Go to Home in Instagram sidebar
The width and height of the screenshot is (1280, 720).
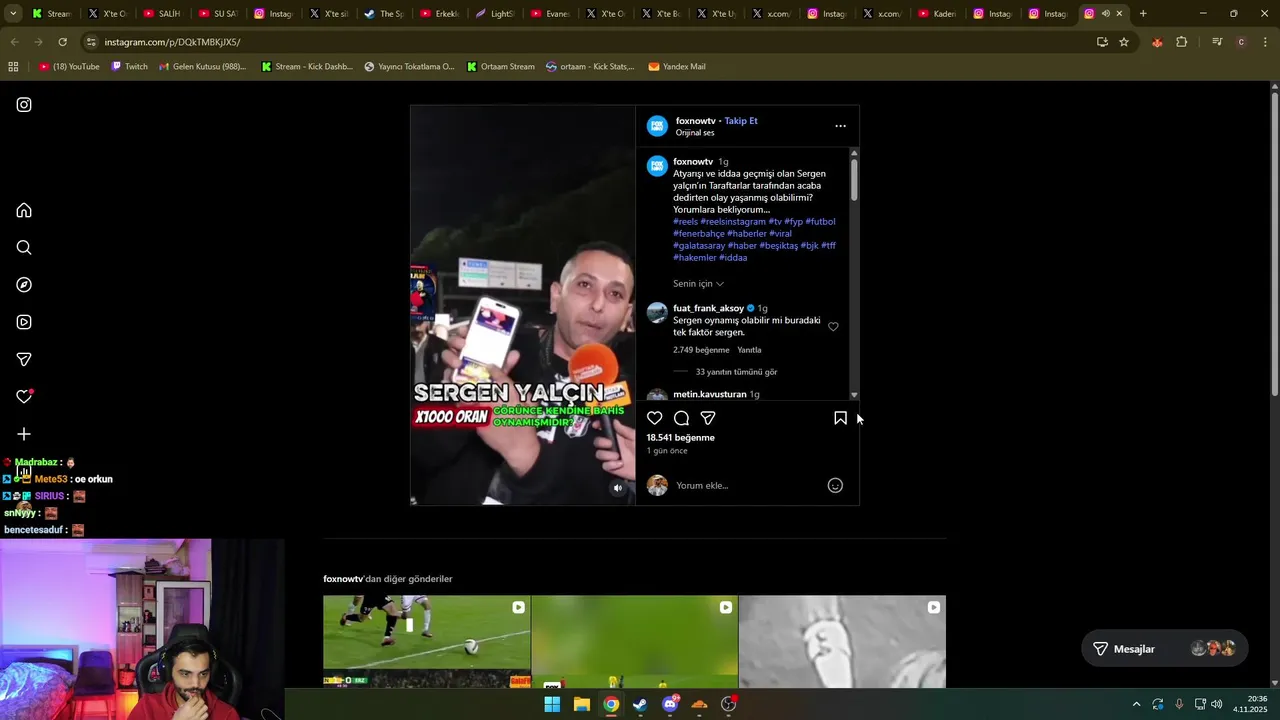24,210
